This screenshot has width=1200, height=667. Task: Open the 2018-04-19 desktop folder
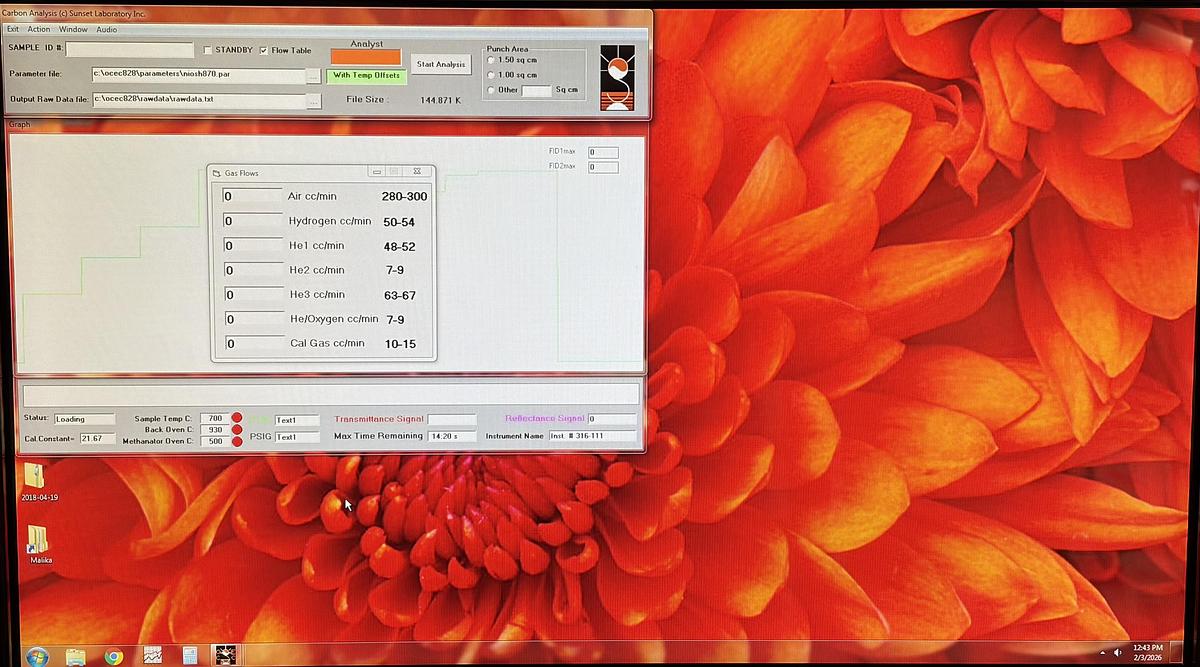tap(35, 477)
